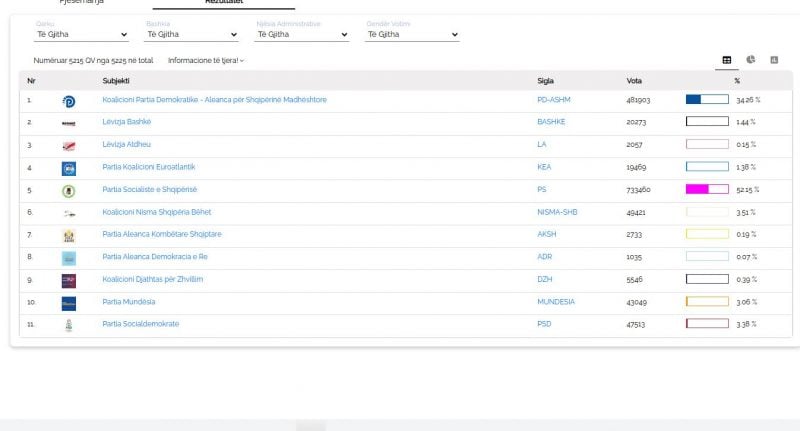
Task: Click the vote count 47513
Action: [x=636, y=324]
